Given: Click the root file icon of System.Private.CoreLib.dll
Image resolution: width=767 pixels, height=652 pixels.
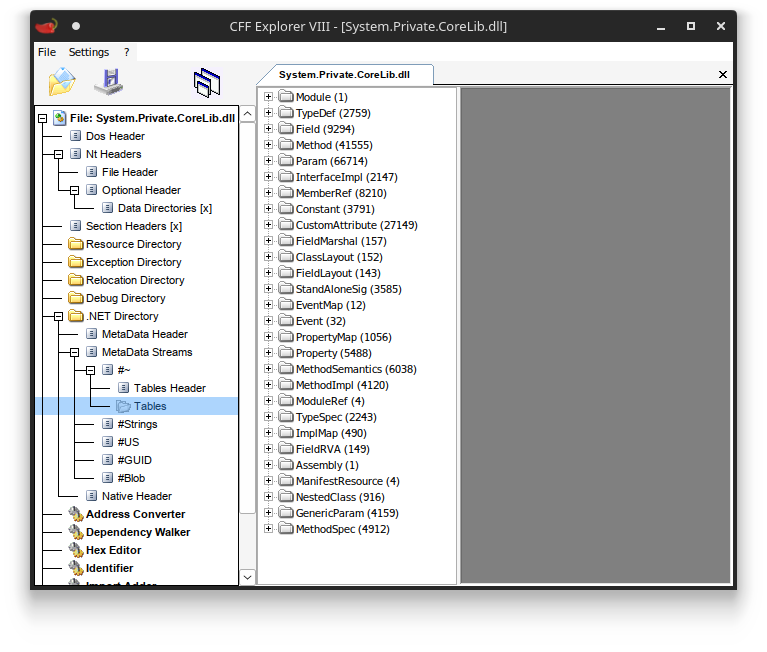Looking at the screenshot, I should pos(60,118).
